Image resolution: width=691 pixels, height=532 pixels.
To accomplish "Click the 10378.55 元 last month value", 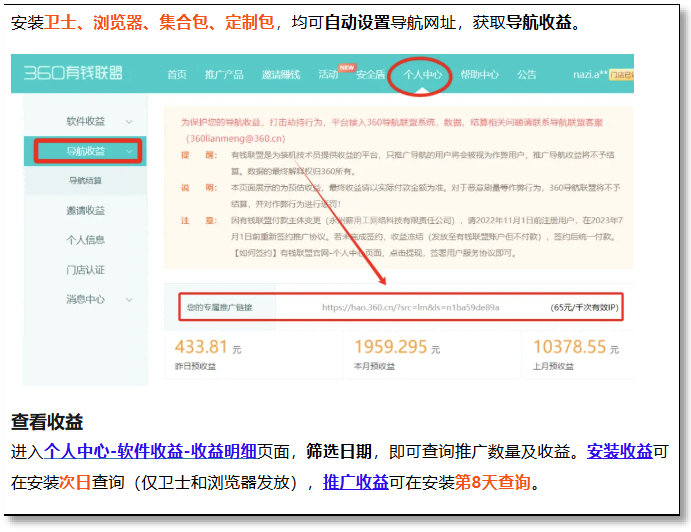I will pos(576,347).
